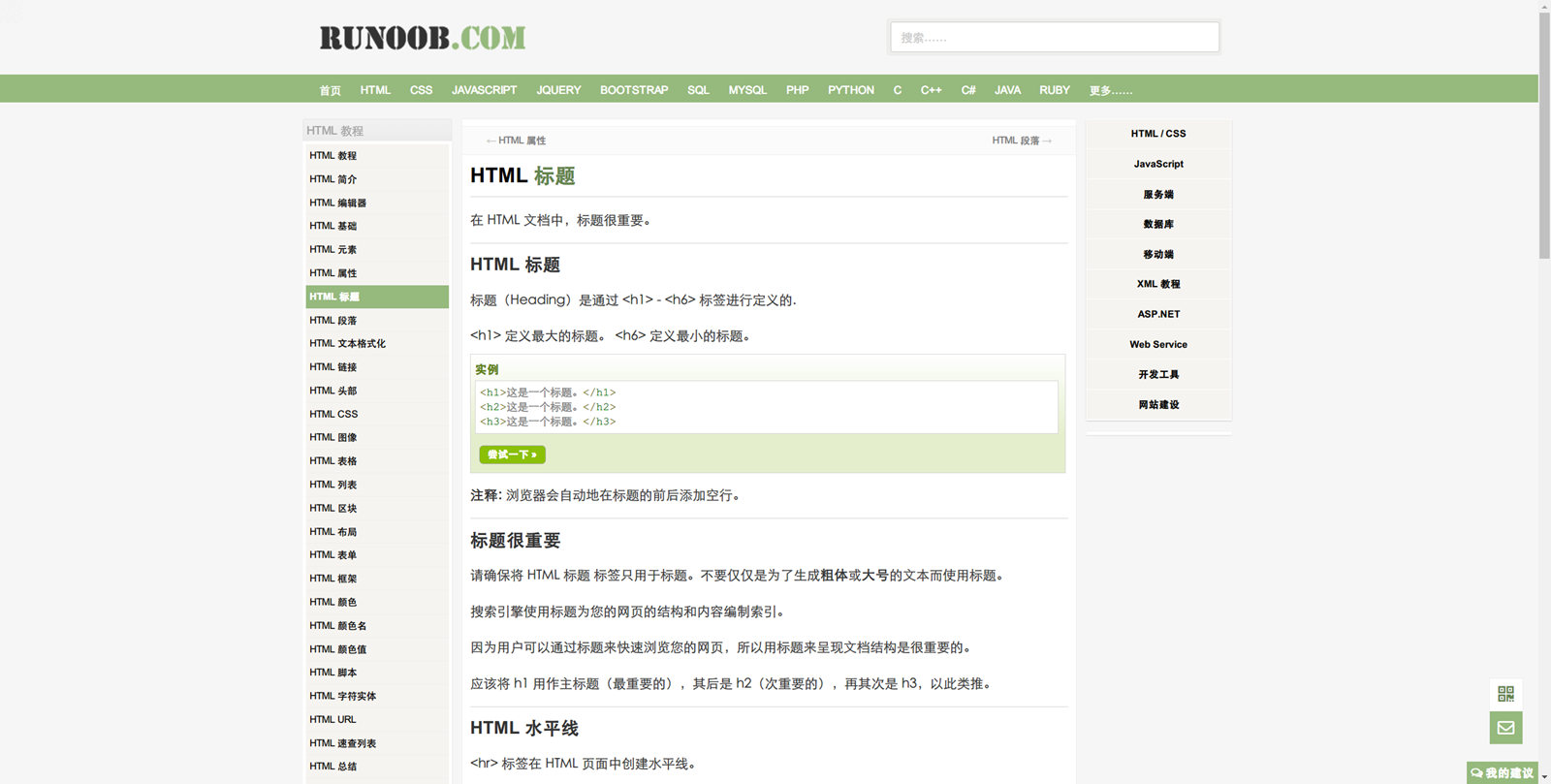
Task: Open HTML 教程 in left sidebar list
Action: 377,155
